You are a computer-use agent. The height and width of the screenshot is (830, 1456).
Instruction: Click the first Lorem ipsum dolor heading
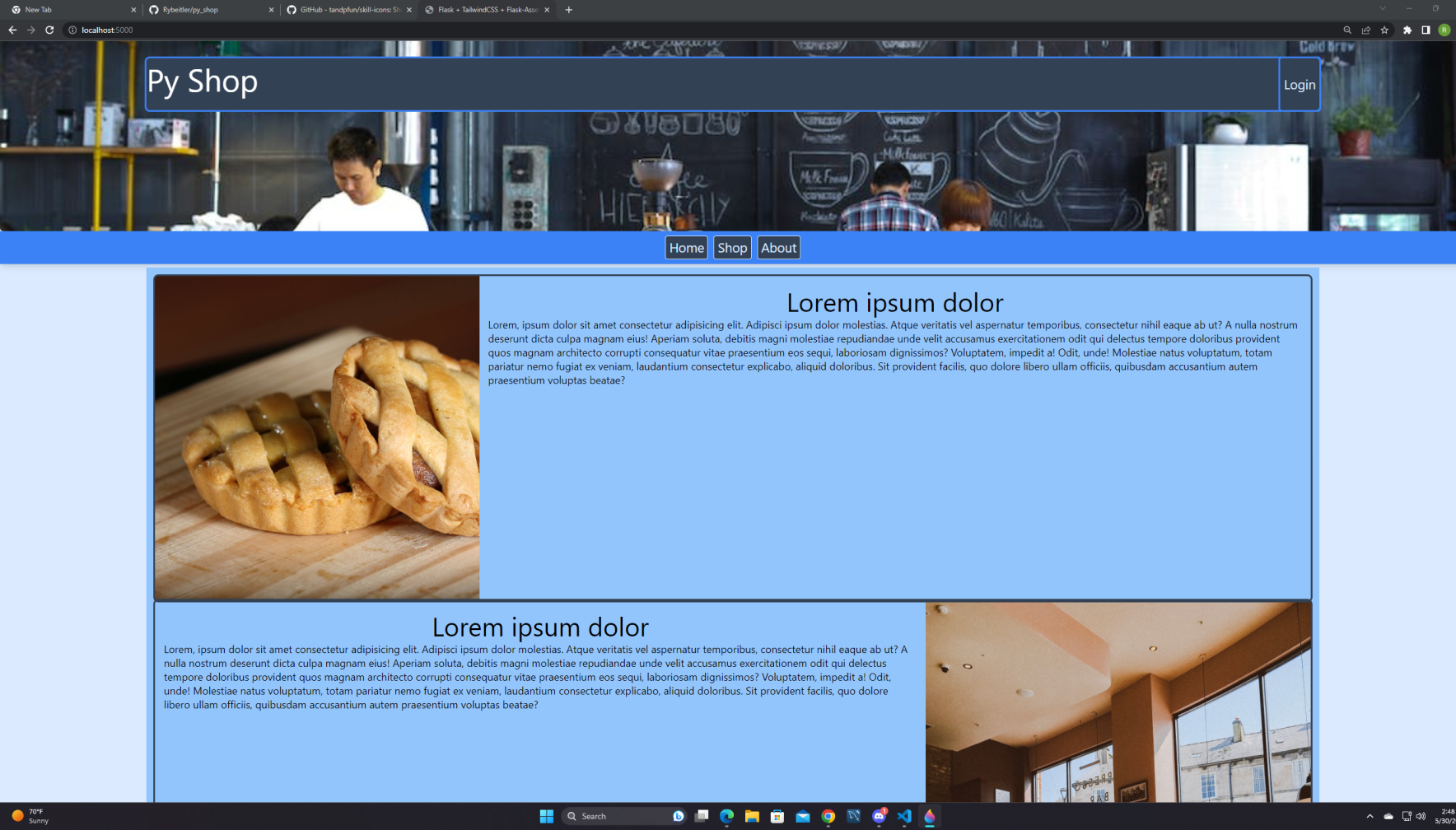(x=895, y=302)
